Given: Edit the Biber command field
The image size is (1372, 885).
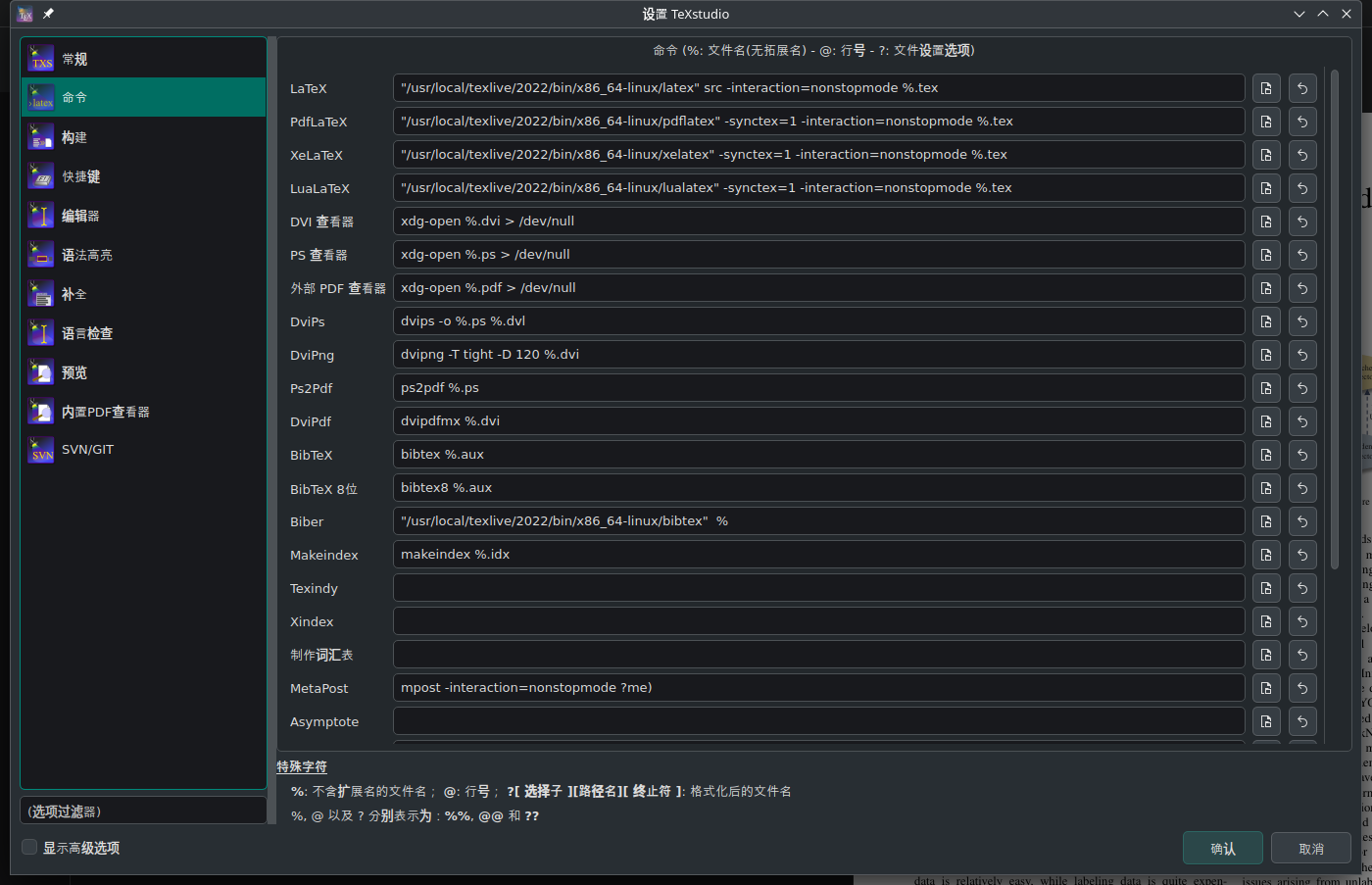Looking at the screenshot, I should [x=818, y=521].
